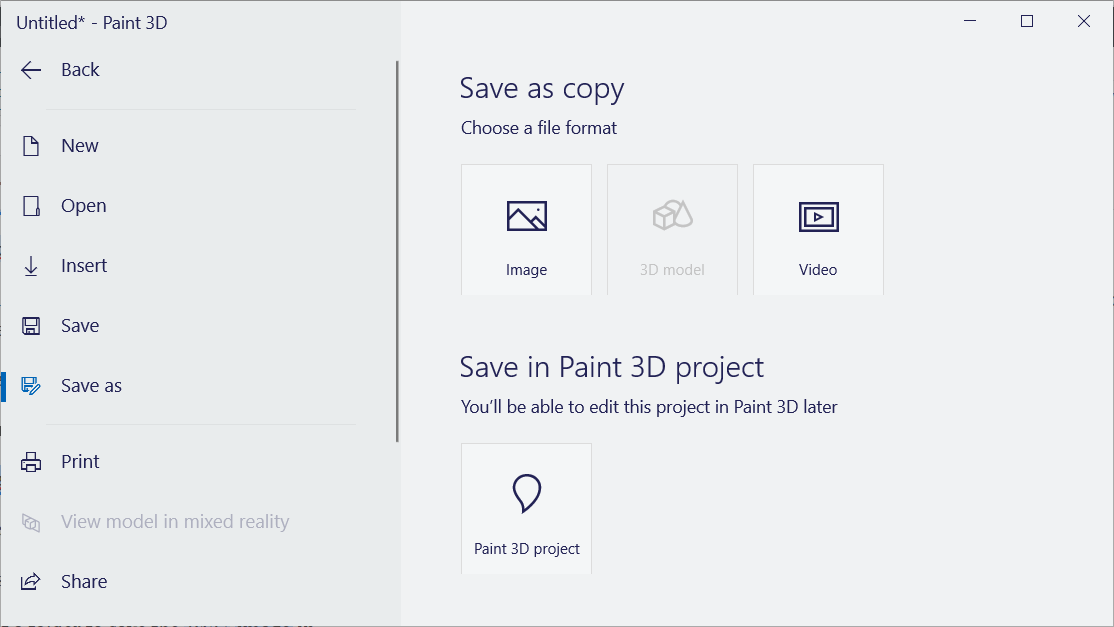Image resolution: width=1114 pixels, height=627 pixels.
Task: Click the Save as icon
Action: pos(31,385)
